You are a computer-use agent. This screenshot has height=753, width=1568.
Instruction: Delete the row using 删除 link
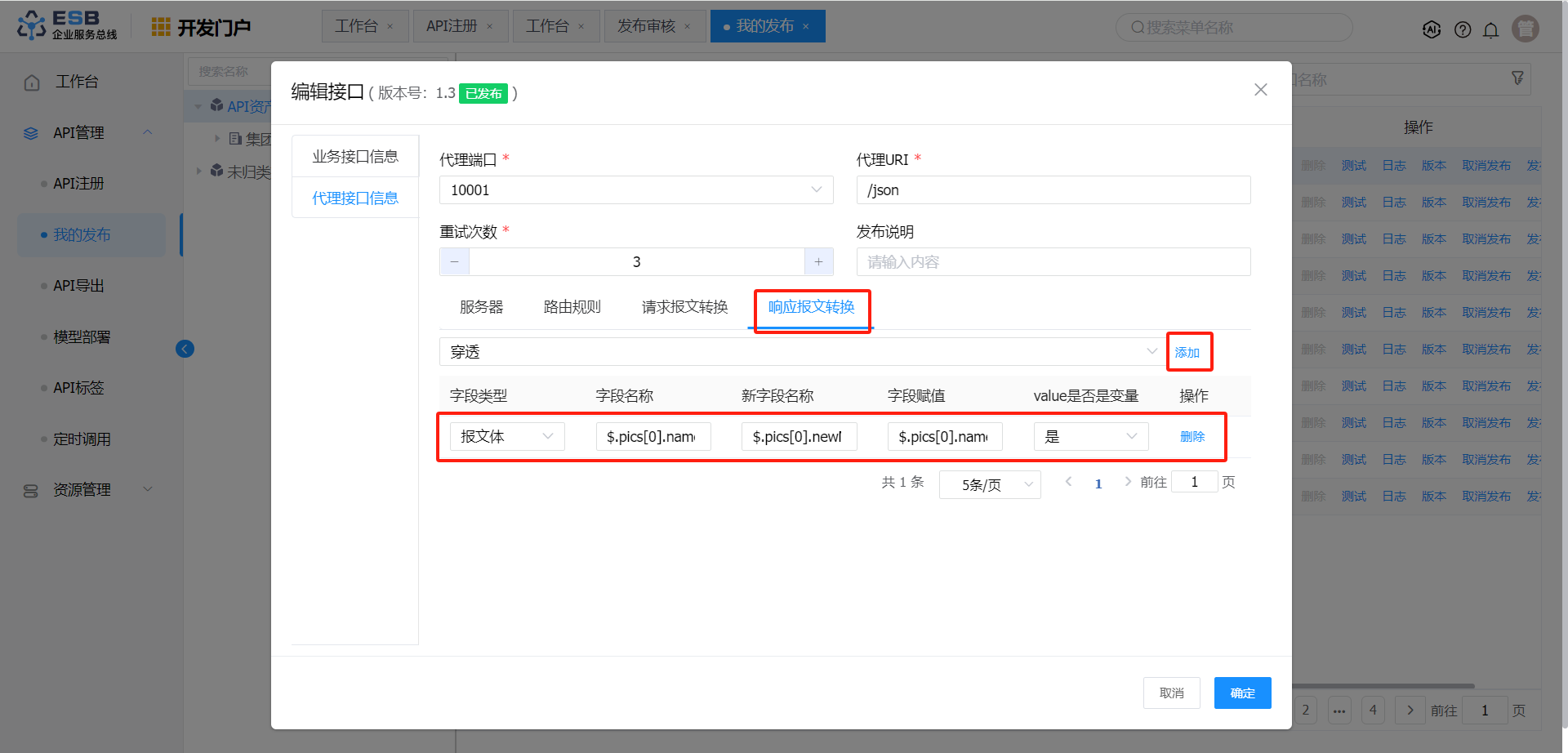pyautogui.click(x=1192, y=437)
